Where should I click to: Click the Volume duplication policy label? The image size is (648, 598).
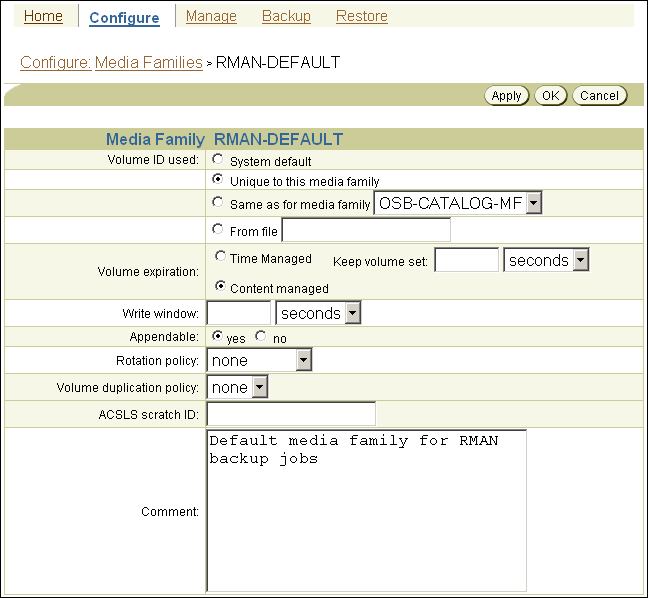[128, 387]
